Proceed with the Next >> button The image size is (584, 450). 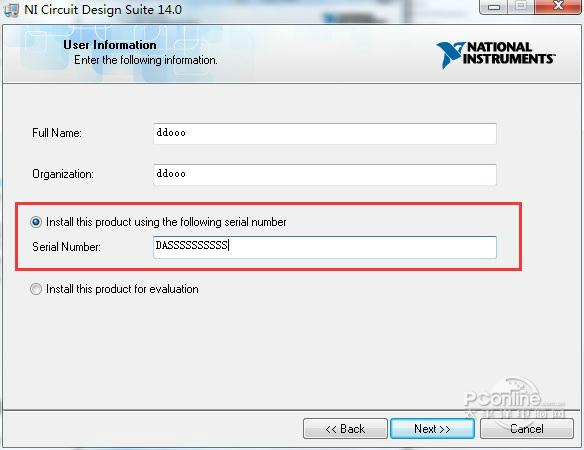coord(432,429)
